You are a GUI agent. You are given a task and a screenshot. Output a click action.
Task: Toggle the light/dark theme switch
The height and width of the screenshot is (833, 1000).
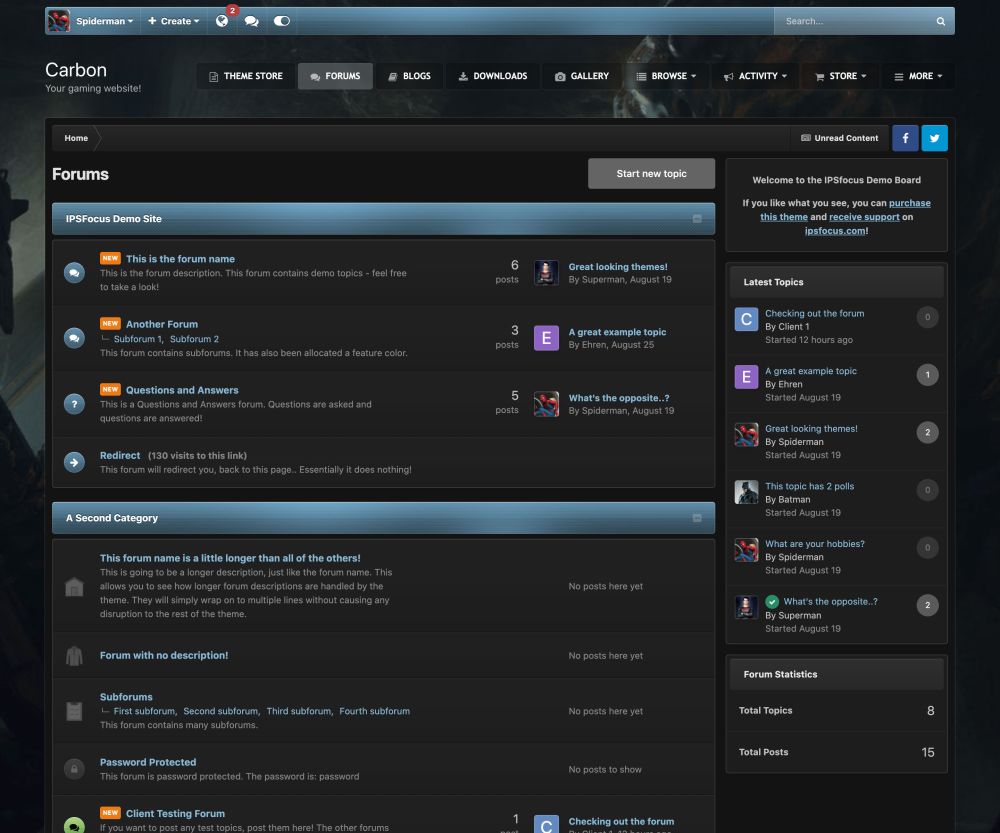281,21
